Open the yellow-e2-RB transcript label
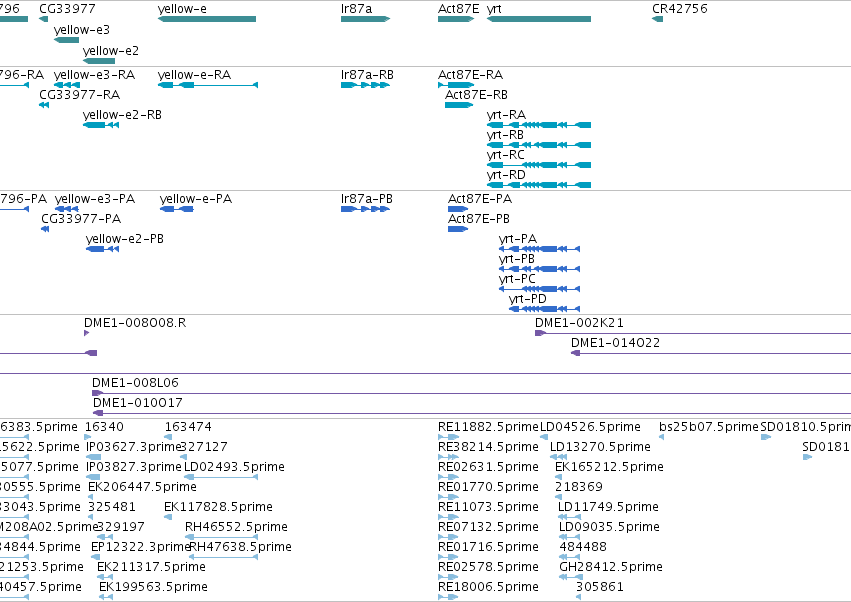Image resolution: width=851 pixels, height=602 pixels. 122,115
